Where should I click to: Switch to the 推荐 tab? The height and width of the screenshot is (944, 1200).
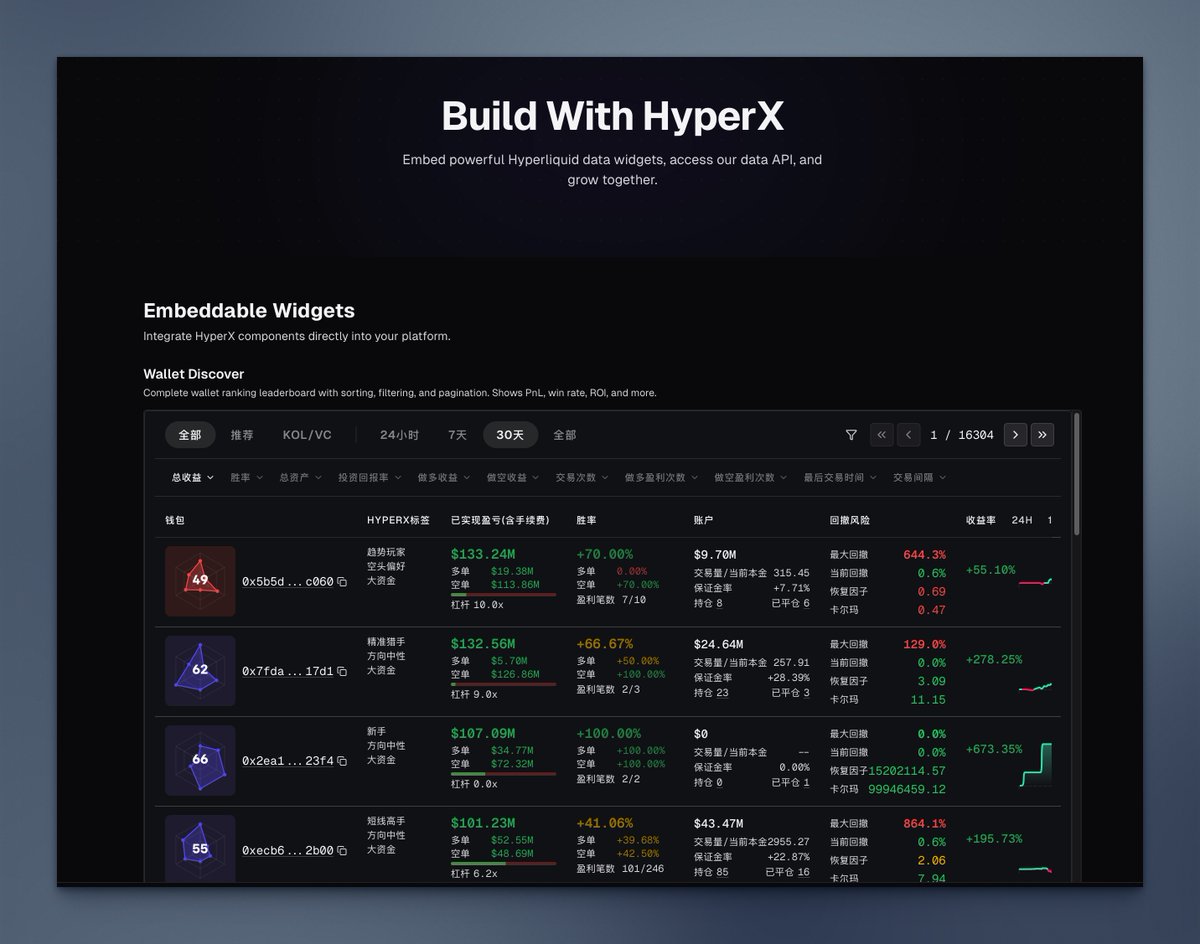coord(242,435)
